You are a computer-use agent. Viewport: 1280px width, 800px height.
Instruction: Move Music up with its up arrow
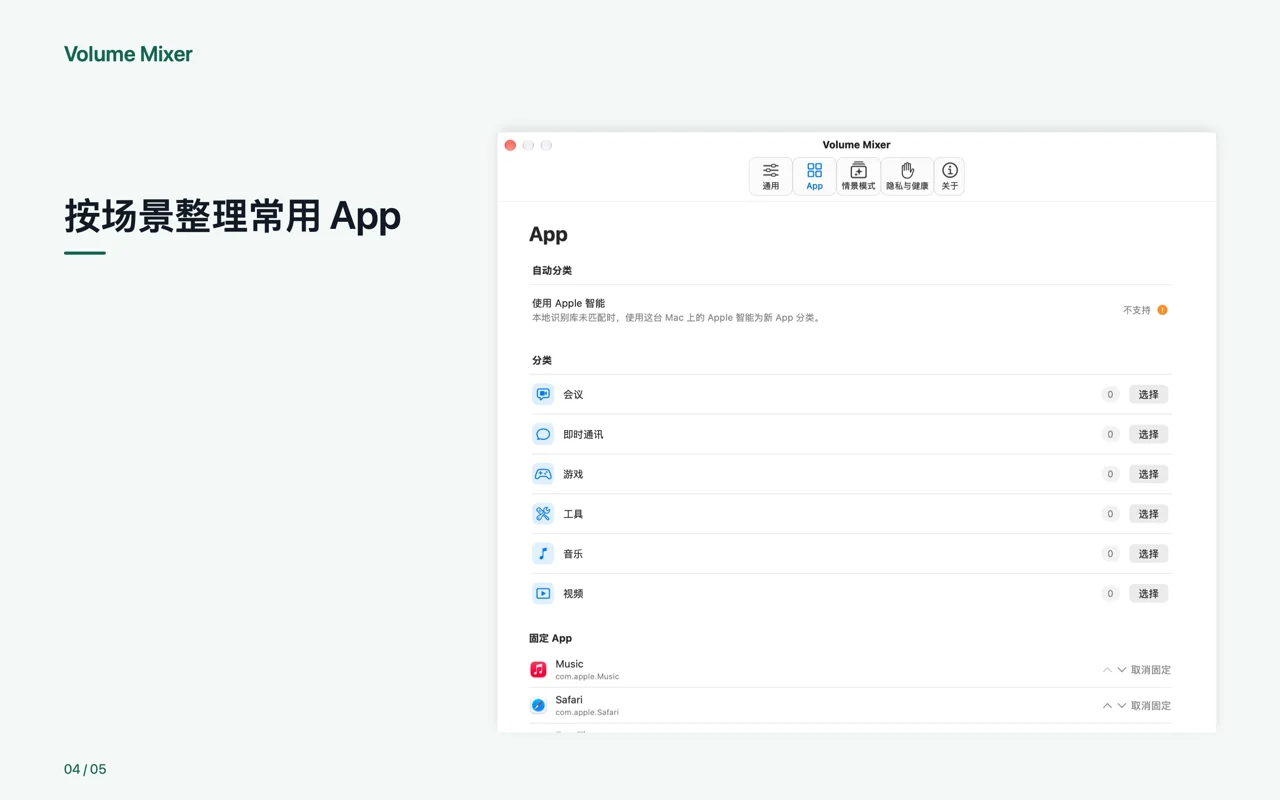pos(1107,670)
